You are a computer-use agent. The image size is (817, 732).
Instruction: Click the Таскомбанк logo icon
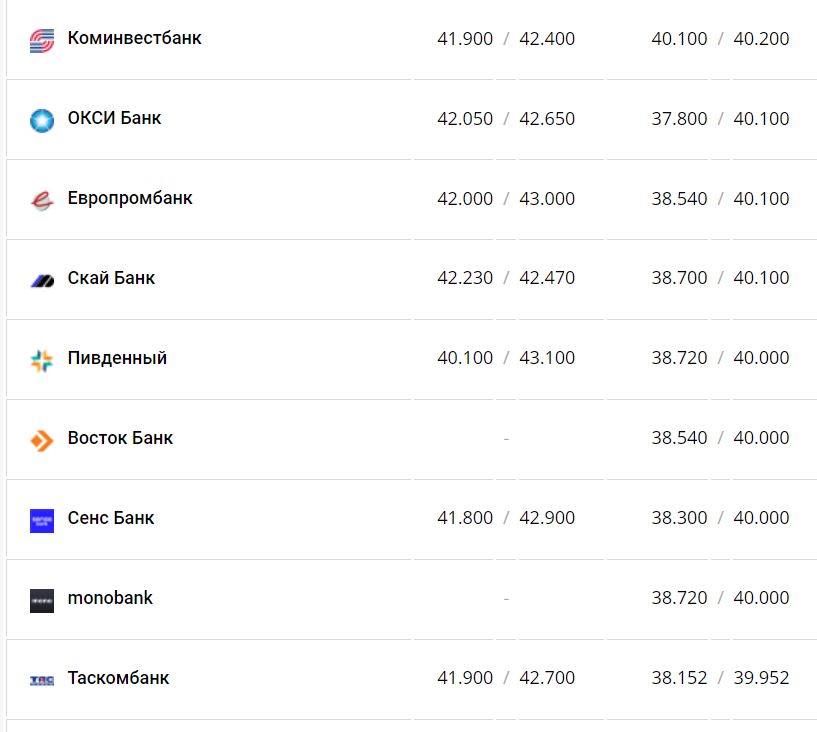pos(41,680)
